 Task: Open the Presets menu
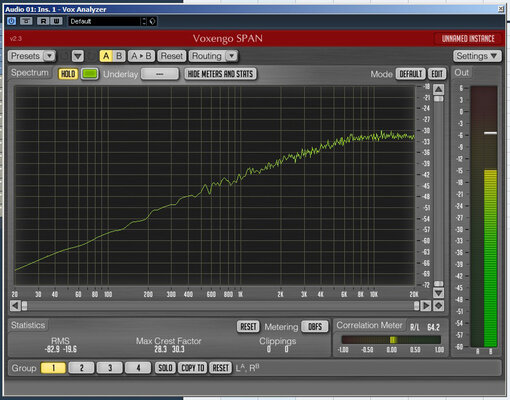[32, 56]
